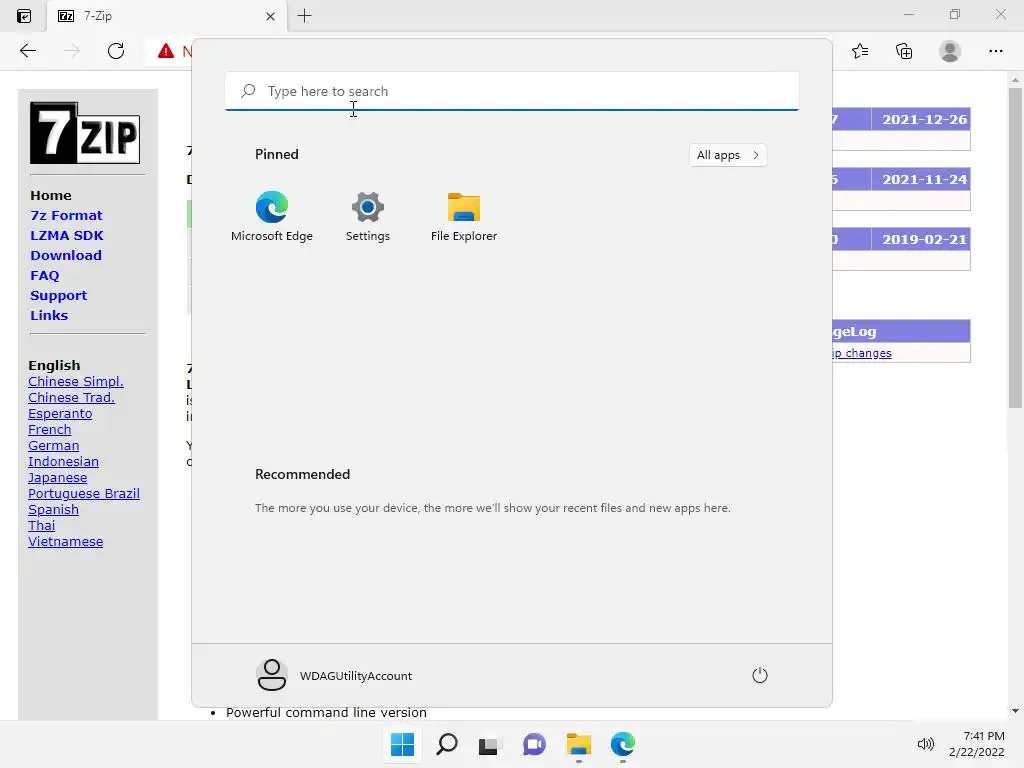Switch language to Chinese Trad.
Viewport: 1024px width, 768px height.
(71, 398)
